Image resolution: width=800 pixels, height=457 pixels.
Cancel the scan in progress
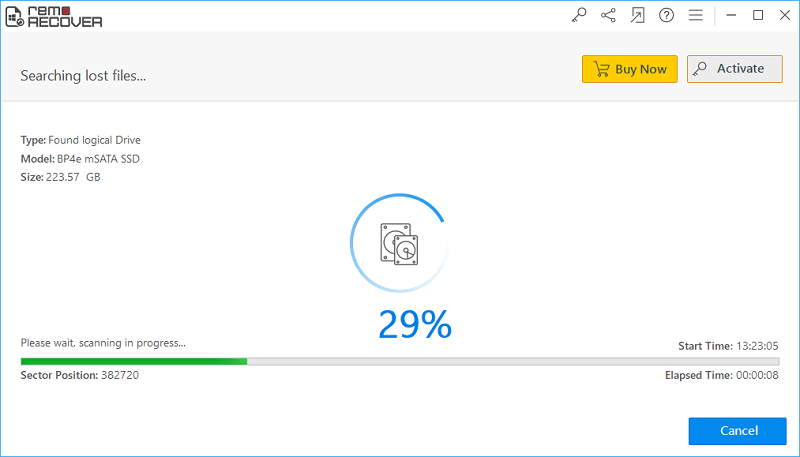(737, 431)
